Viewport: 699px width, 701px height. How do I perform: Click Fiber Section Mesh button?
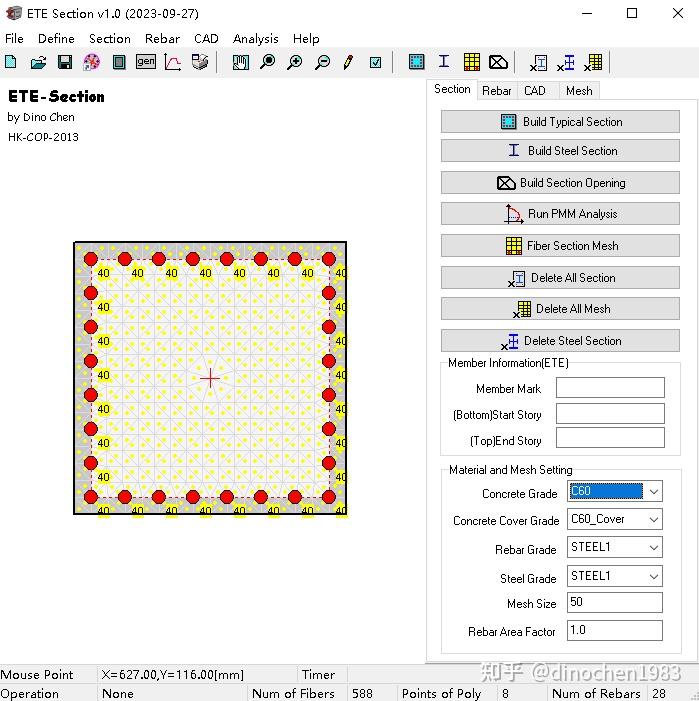point(560,246)
